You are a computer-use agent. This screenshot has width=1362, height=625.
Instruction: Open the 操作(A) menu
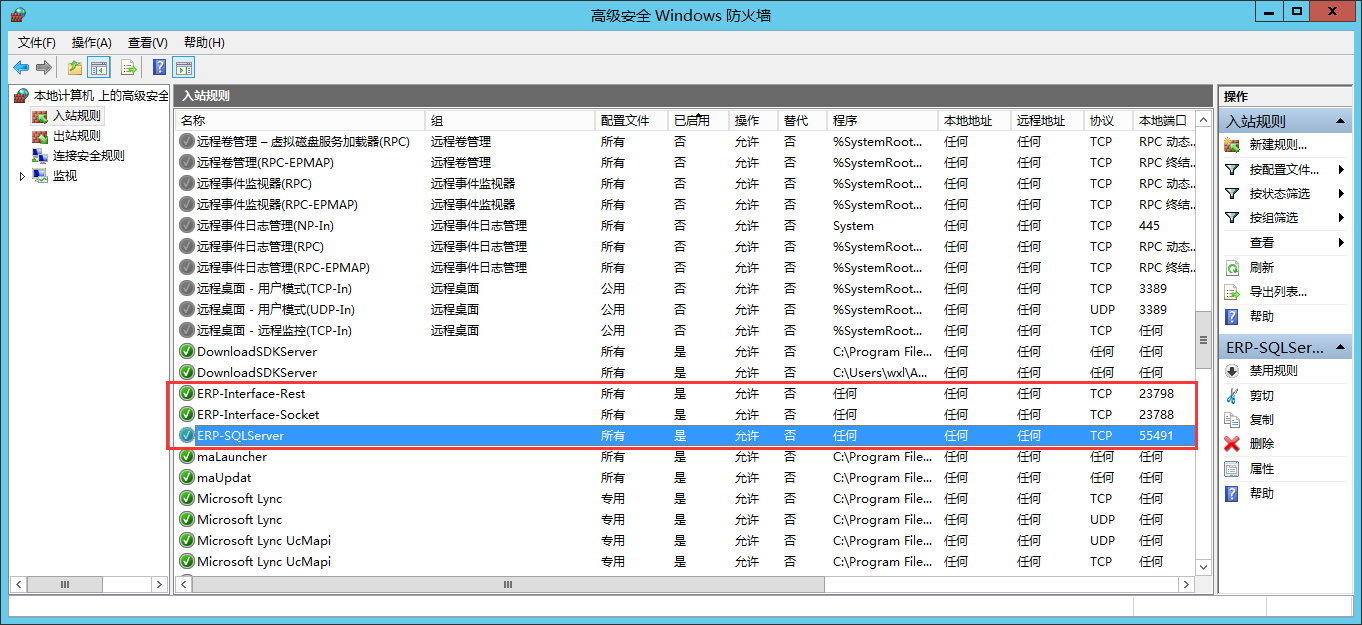tap(91, 43)
